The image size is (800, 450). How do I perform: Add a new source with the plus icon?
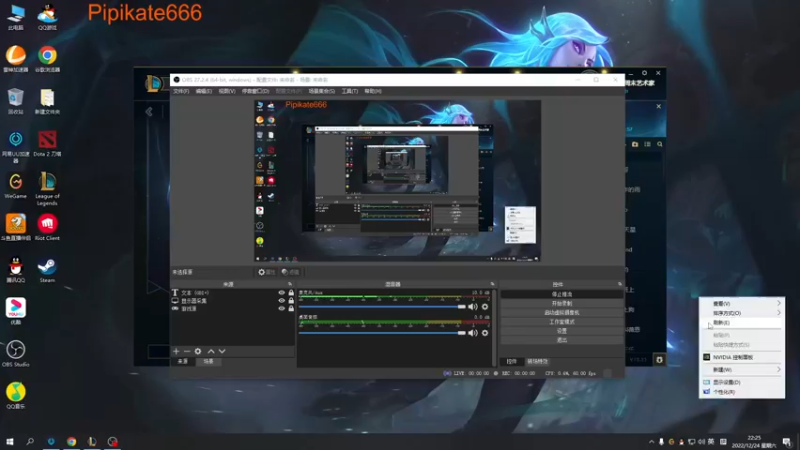click(176, 351)
